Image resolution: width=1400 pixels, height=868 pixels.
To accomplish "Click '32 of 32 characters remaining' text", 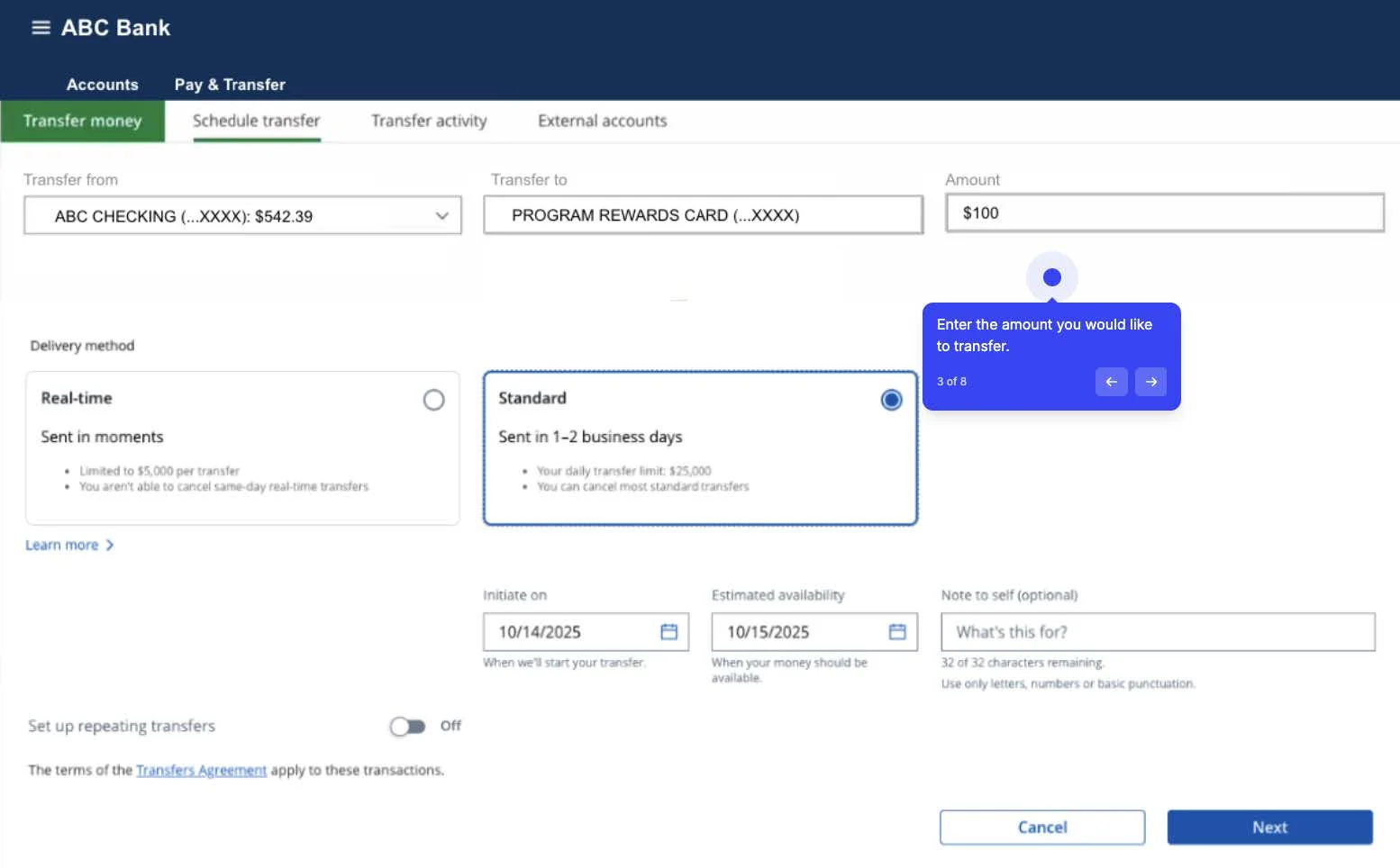I will [x=1023, y=663].
